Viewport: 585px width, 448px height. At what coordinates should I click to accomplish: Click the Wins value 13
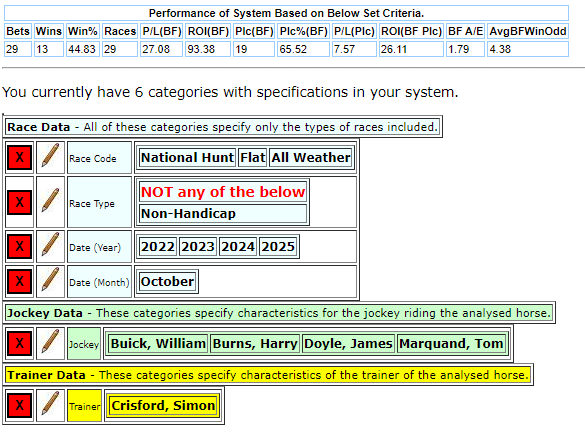49,49
